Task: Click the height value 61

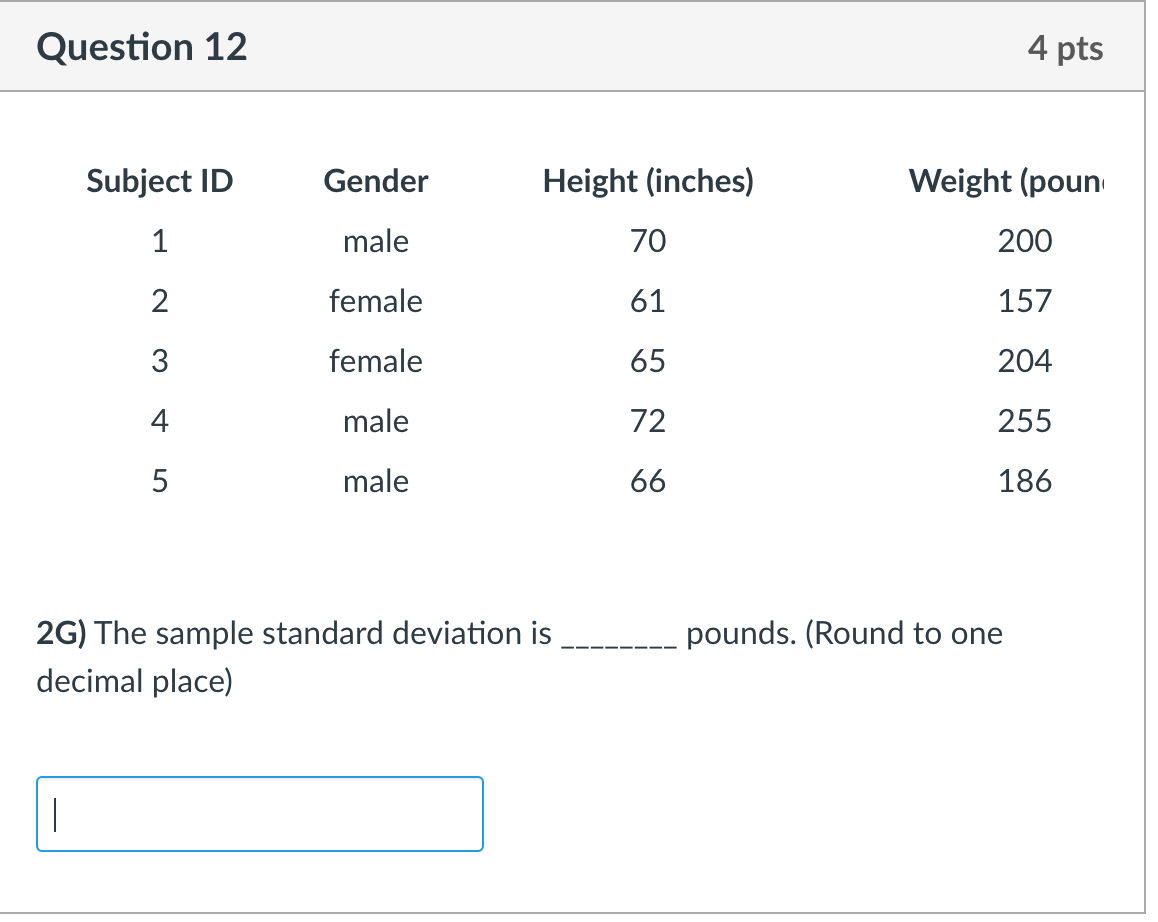Action: [x=648, y=301]
